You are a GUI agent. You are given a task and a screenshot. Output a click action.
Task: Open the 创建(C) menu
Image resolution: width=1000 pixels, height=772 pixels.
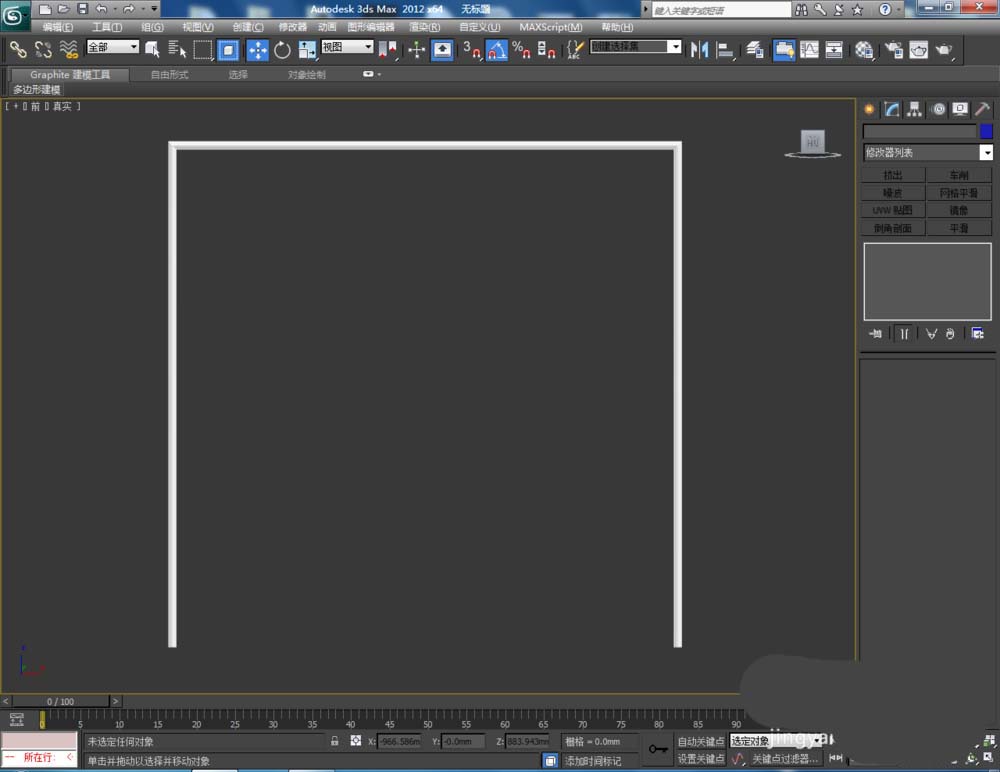coord(248,27)
